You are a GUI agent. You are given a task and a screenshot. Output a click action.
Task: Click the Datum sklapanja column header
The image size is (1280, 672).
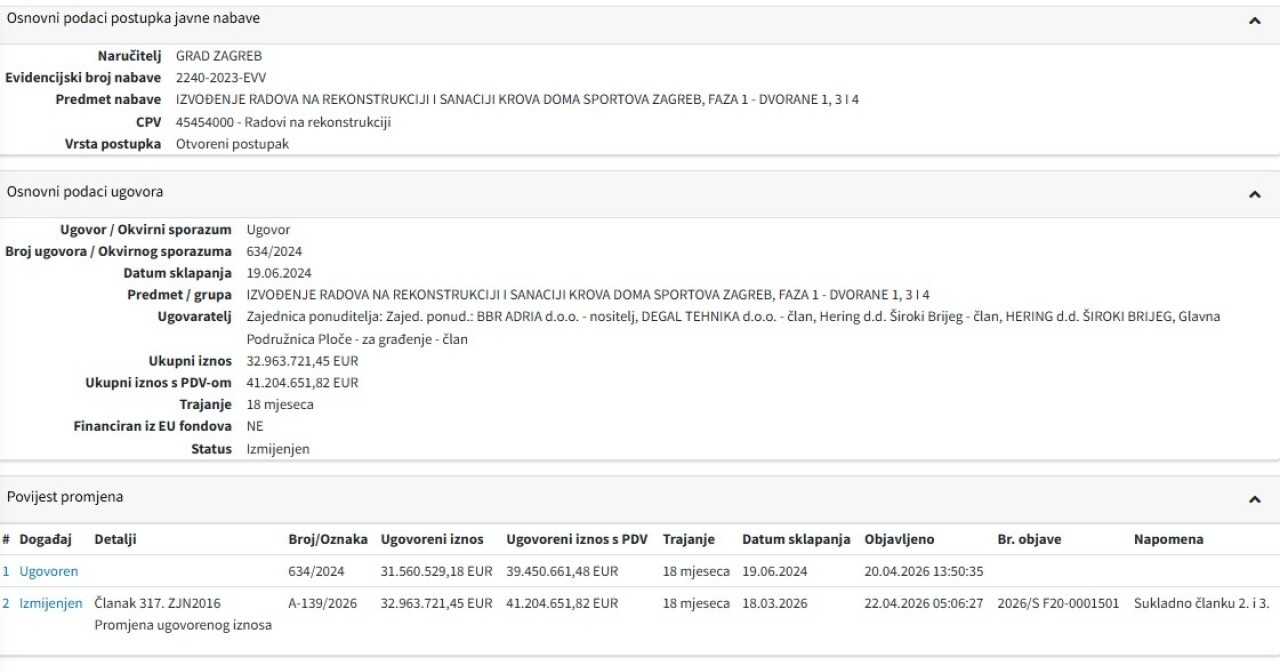click(x=796, y=539)
